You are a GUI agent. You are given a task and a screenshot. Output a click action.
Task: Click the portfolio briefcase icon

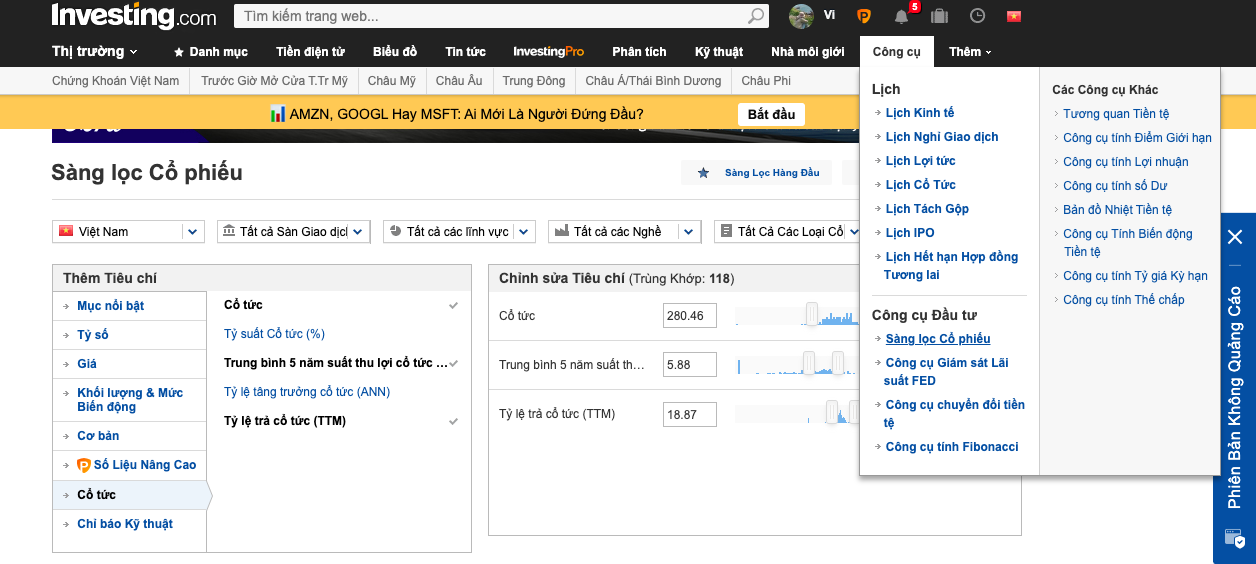pyautogui.click(x=939, y=16)
